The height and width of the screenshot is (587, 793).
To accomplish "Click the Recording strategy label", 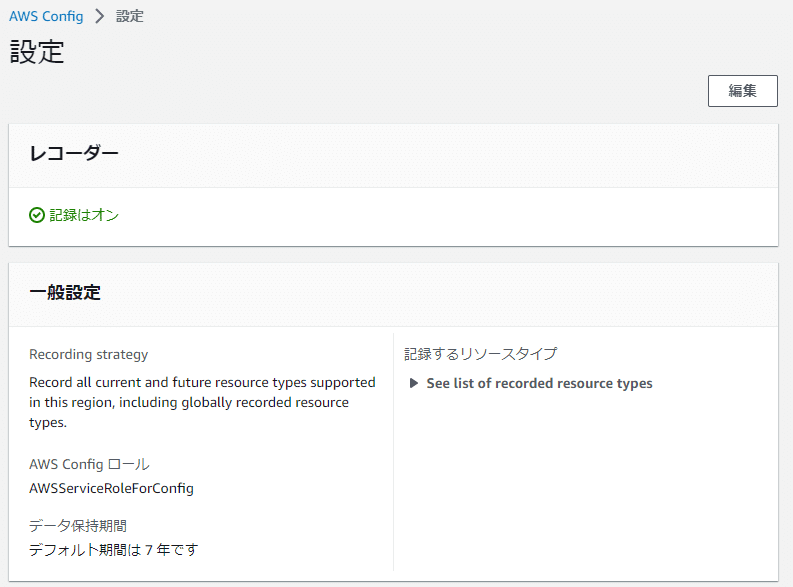I will click(x=89, y=354).
